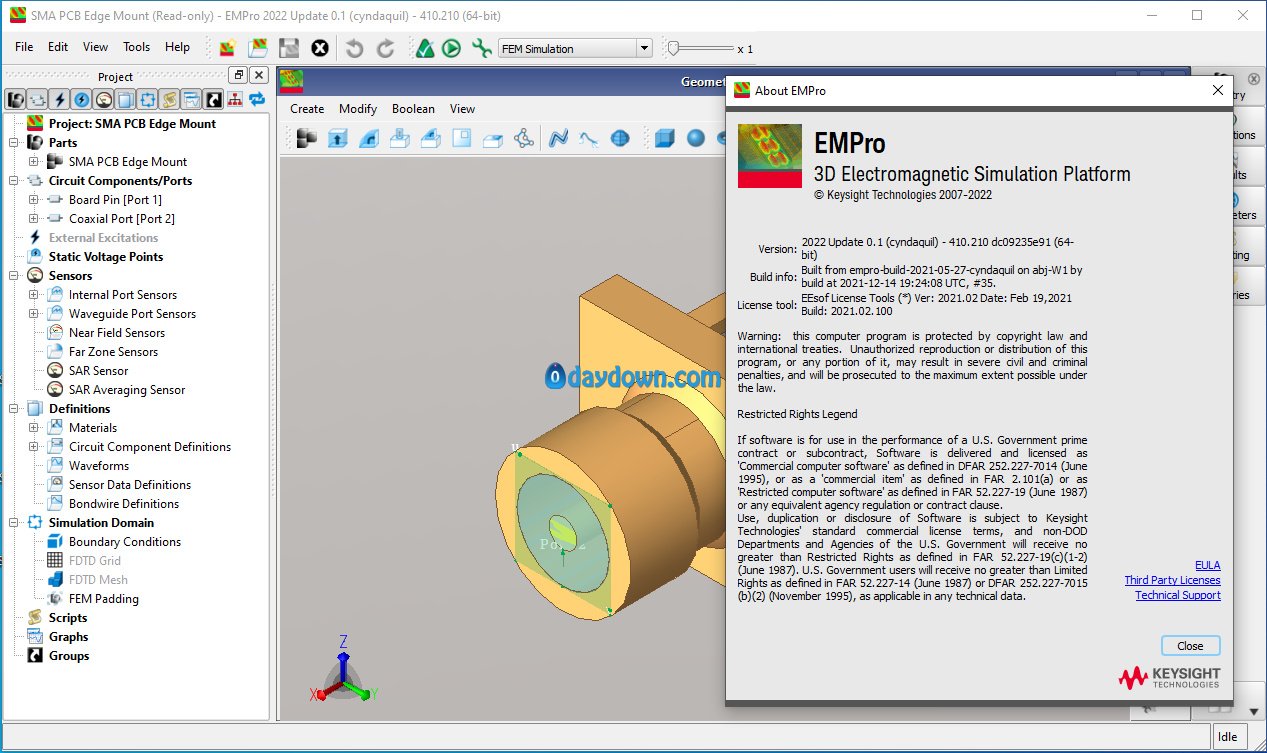Open the Modify menu in Geometry window
The width and height of the screenshot is (1267, 753).
pyautogui.click(x=358, y=109)
